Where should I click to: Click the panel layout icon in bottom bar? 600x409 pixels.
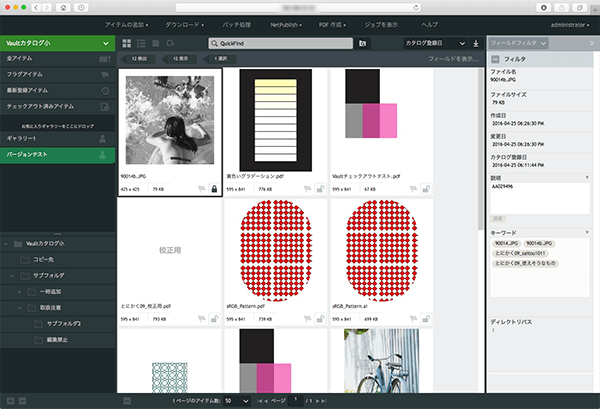(x=127, y=401)
